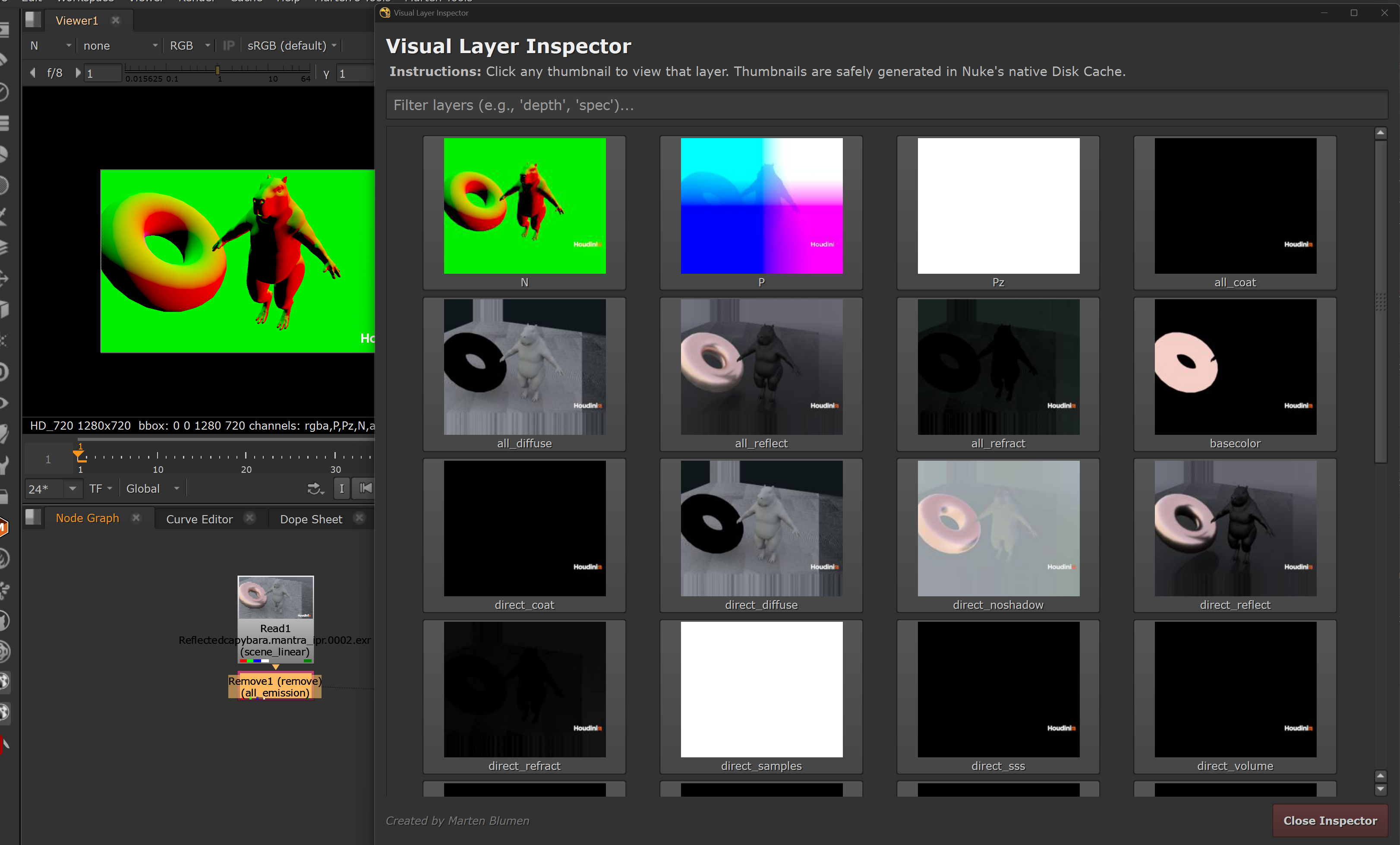Click the viewer gain slider handle

(218, 70)
